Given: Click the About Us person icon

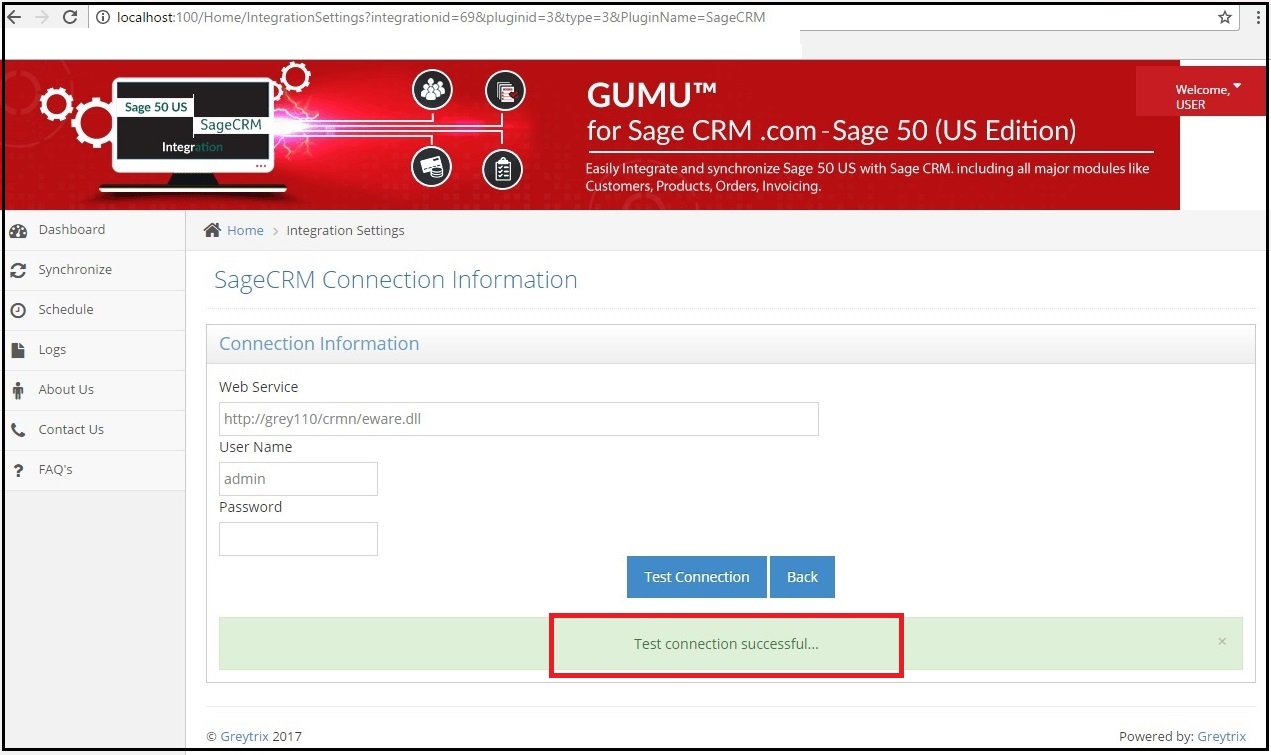Looking at the screenshot, I should pyautogui.click(x=17, y=391).
